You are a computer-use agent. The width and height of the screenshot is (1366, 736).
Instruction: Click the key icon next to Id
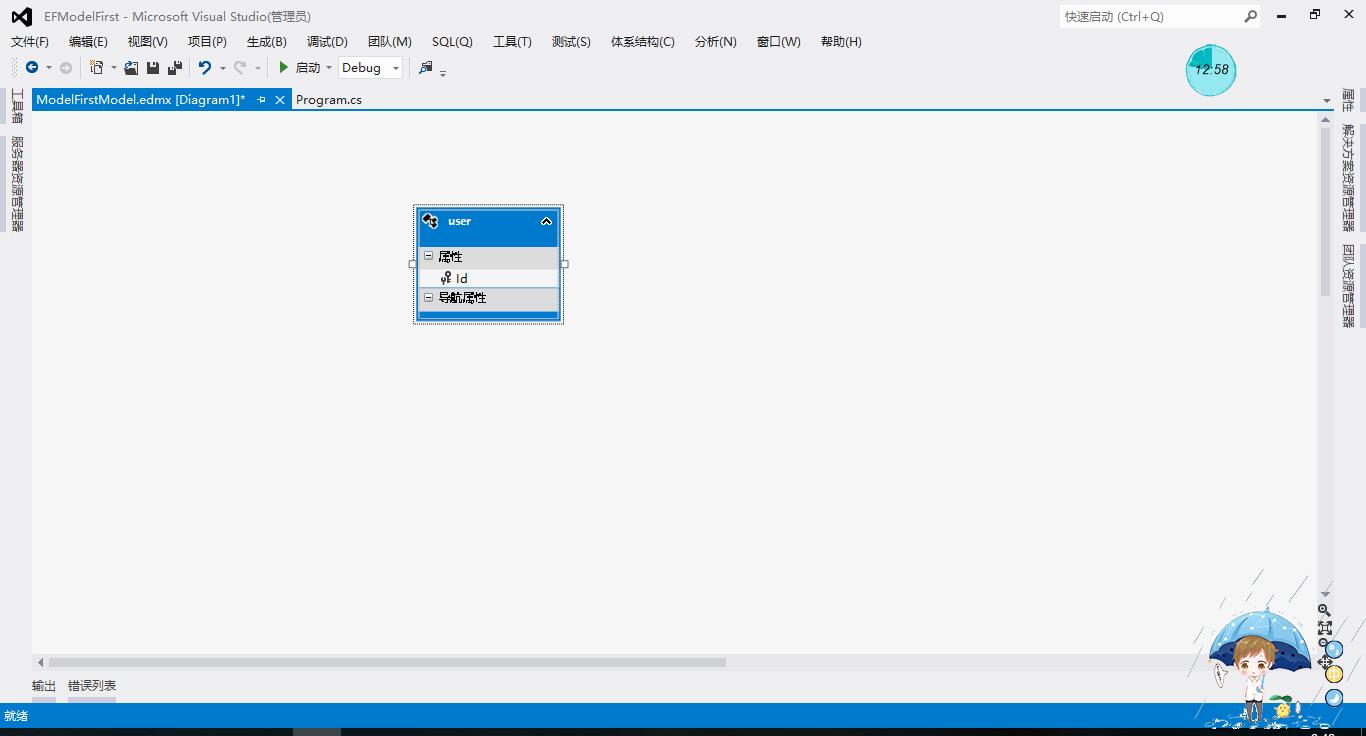pyautogui.click(x=446, y=278)
